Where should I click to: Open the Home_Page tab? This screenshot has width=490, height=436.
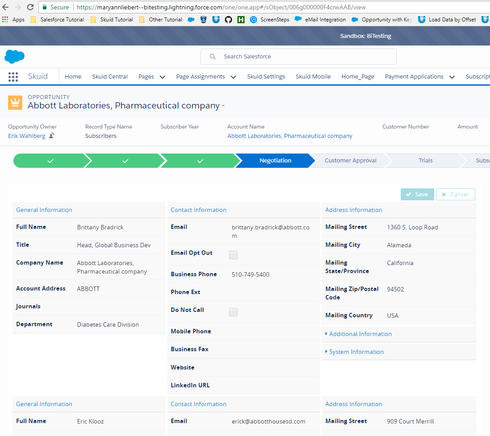[x=358, y=77]
